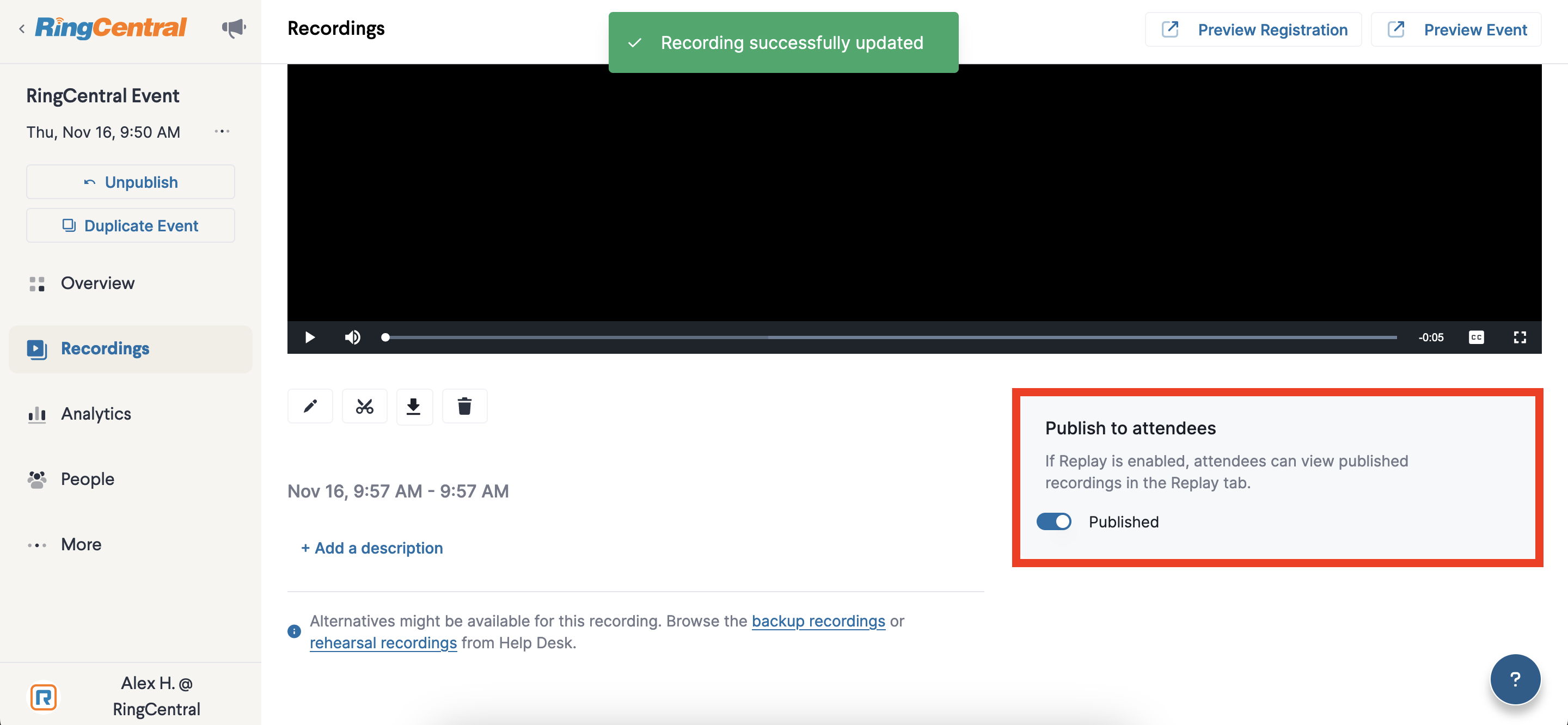Screen dimensions: 1568x725
Task: Expand the More menu item
Action: point(130,544)
